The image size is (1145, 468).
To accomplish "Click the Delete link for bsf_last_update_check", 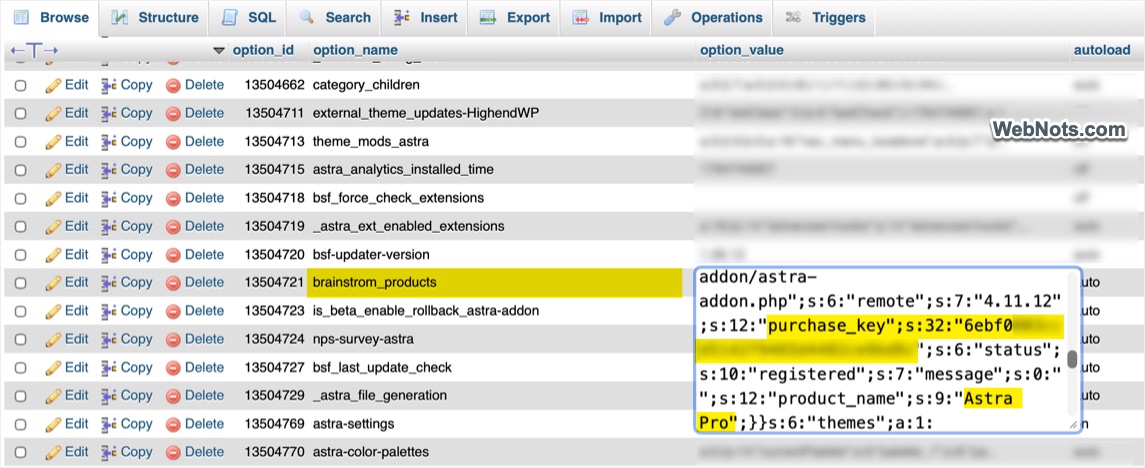I will [204, 367].
